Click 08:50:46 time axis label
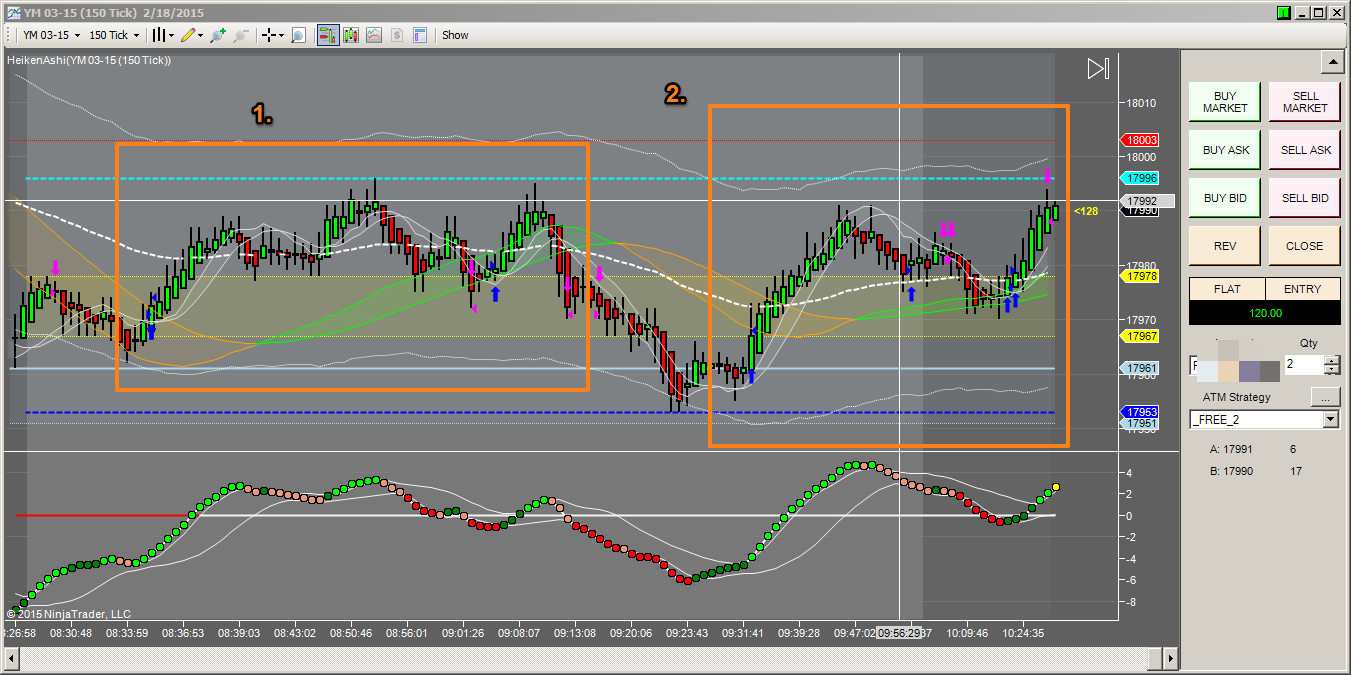 351,633
